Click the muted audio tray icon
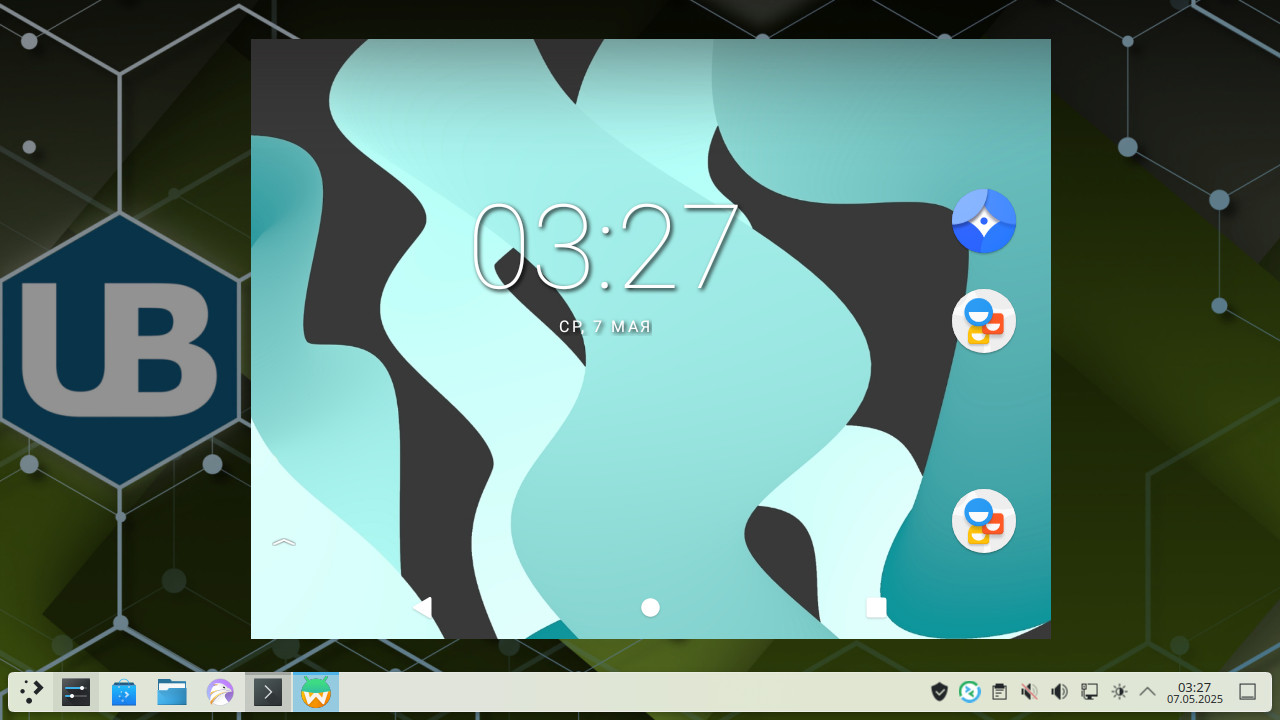 1029,691
